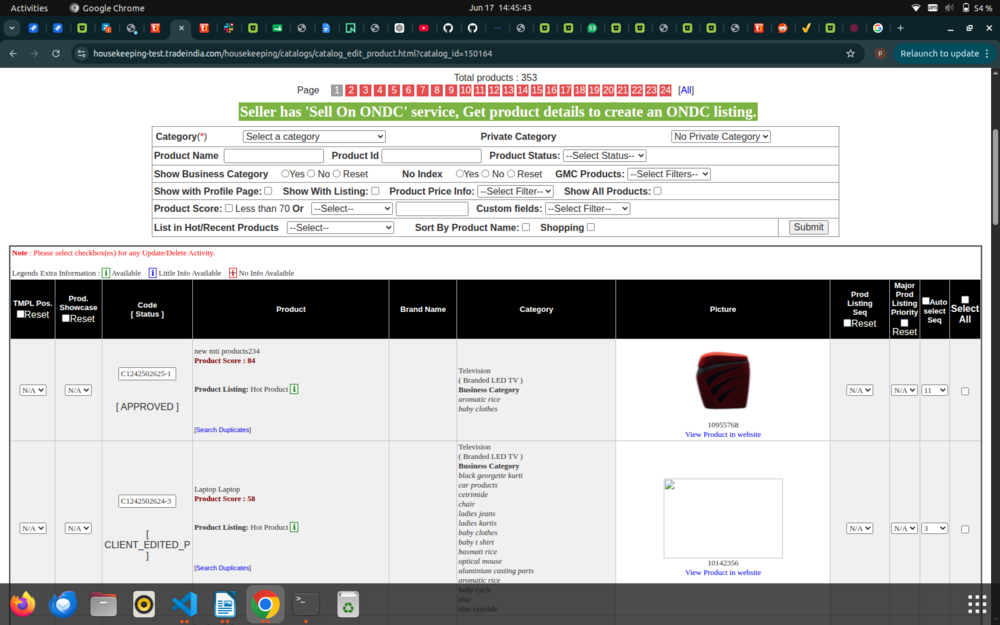Image resolution: width=1000 pixels, height=625 pixels.
Task: Open the Custom fields filter dropdown
Action: coord(587,209)
